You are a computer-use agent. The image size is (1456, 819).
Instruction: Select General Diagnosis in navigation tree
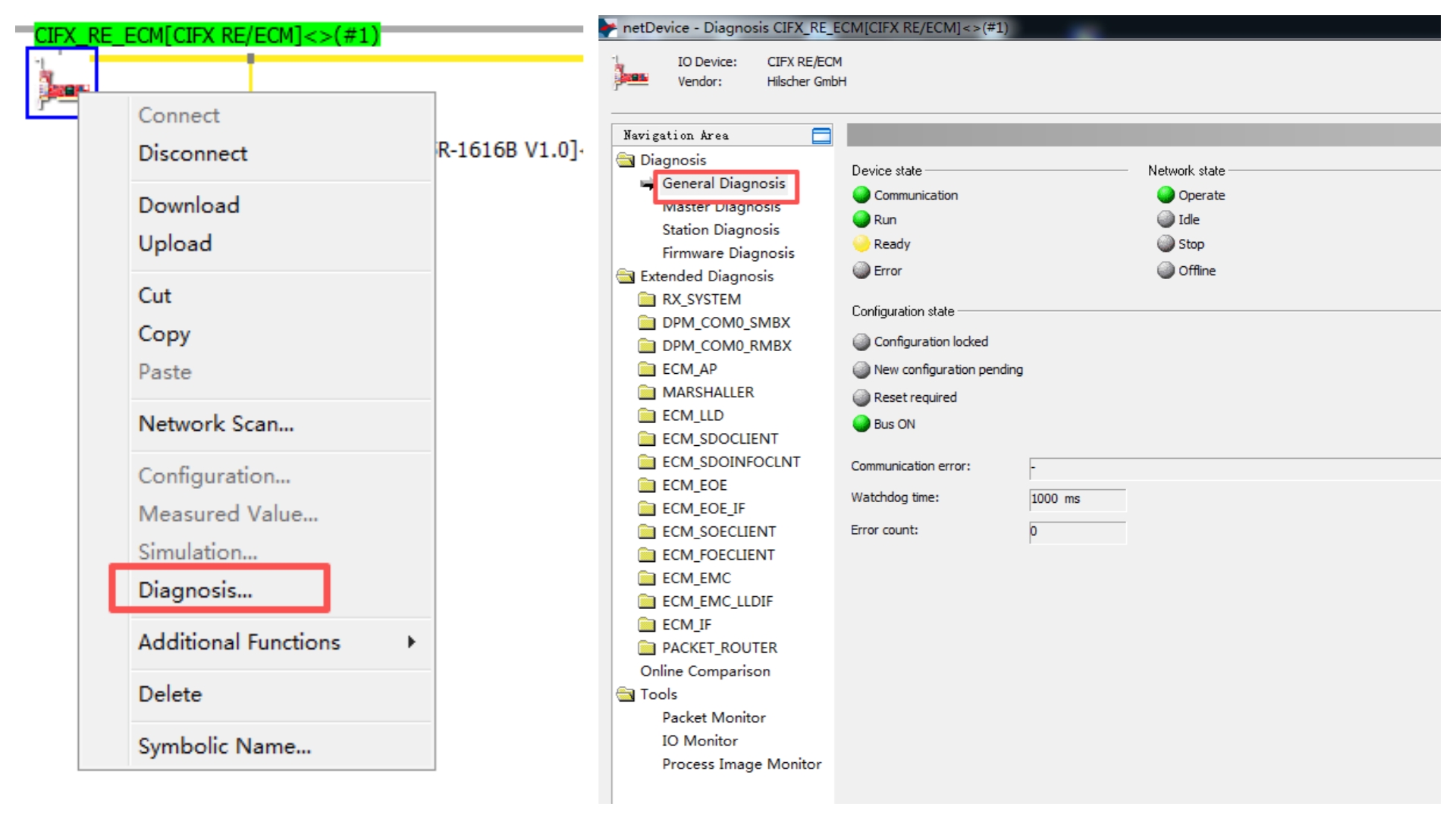click(x=723, y=184)
